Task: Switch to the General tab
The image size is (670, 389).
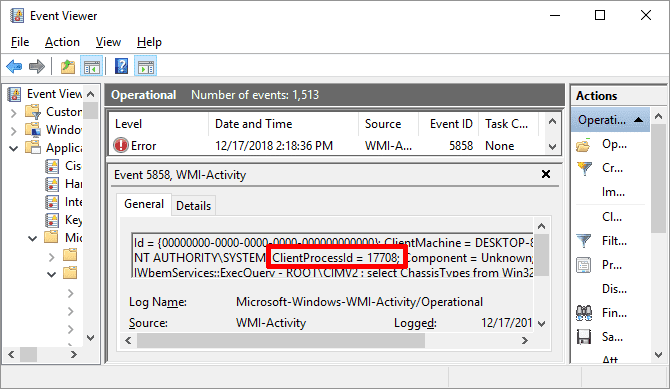Action: (144, 204)
